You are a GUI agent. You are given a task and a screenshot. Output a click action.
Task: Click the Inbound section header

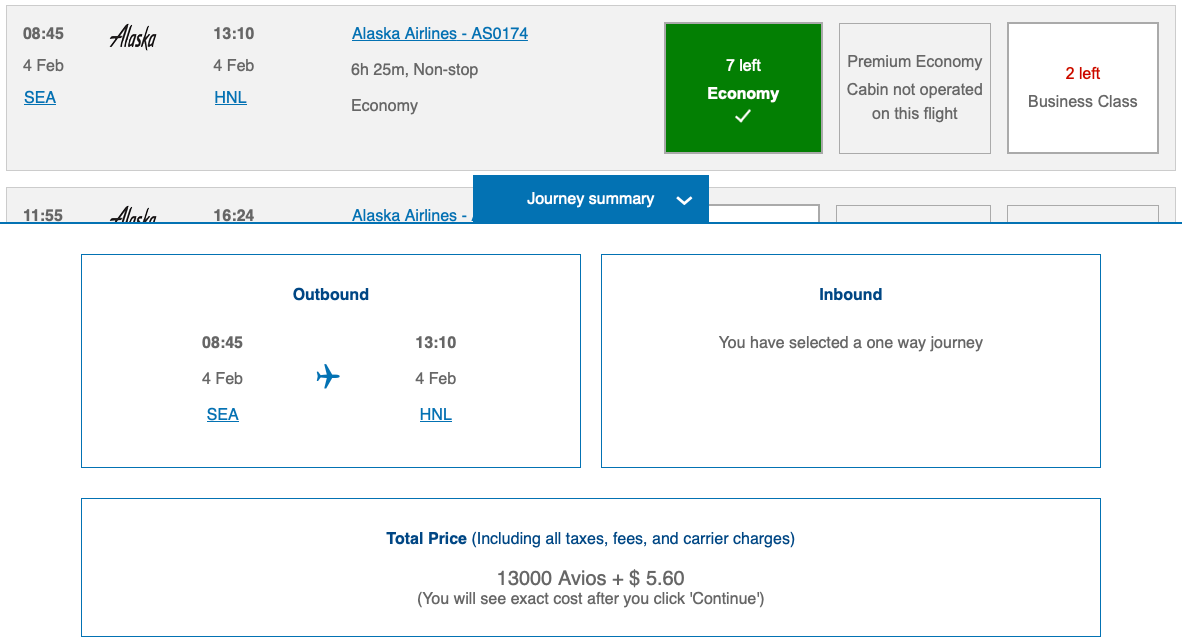point(850,294)
